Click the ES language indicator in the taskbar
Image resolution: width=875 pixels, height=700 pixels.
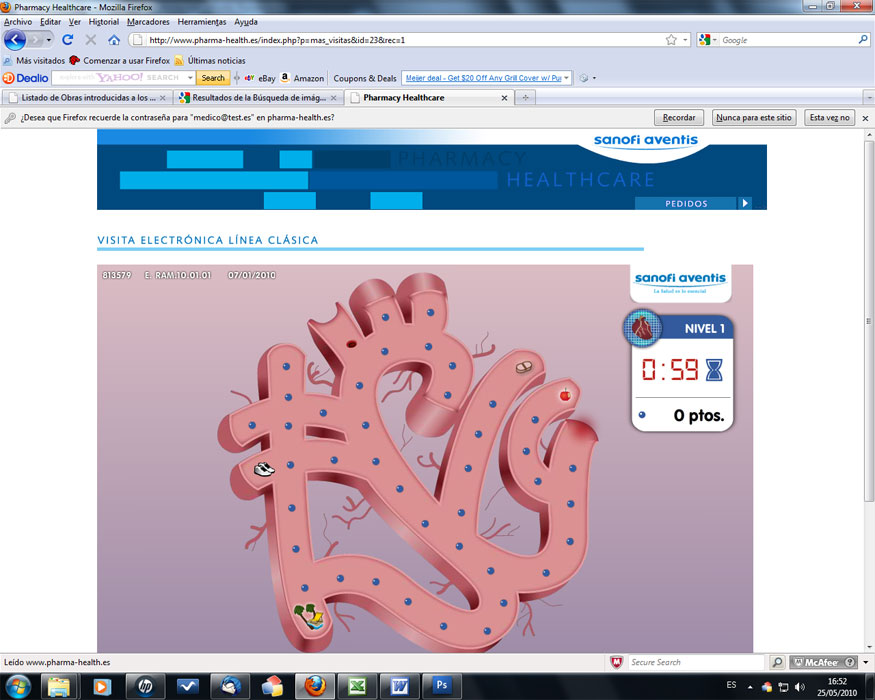pyautogui.click(x=731, y=685)
